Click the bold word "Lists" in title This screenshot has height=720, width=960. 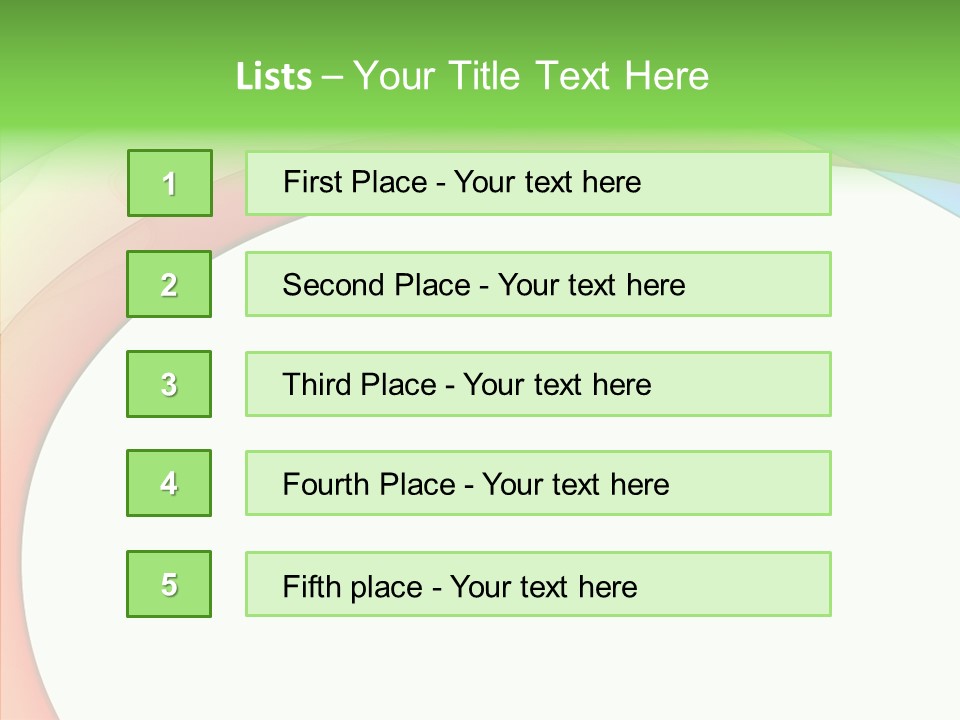tap(274, 76)
